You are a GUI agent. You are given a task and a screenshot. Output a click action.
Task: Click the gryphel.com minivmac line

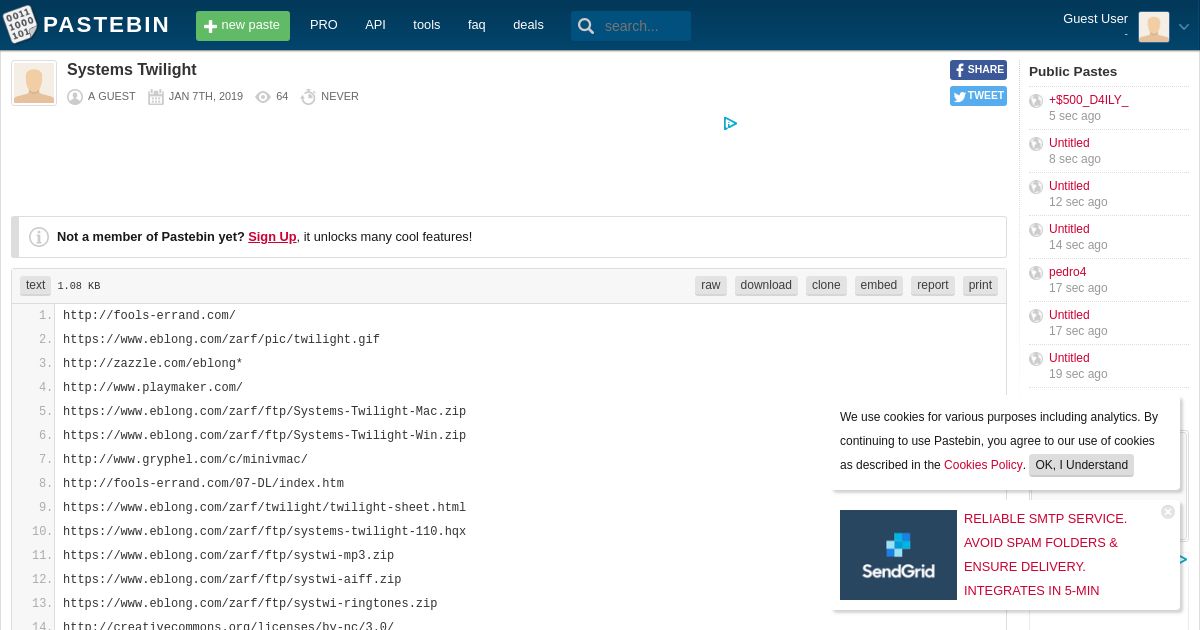pos(185,460)
